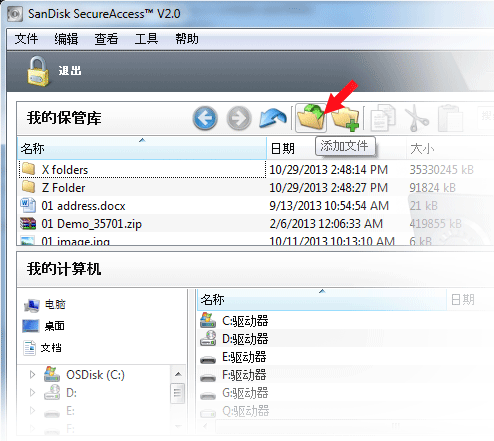The height and width of the screenshot is (441, 494).
Task: Open the 工具 menu
Action: coord(146,39)
